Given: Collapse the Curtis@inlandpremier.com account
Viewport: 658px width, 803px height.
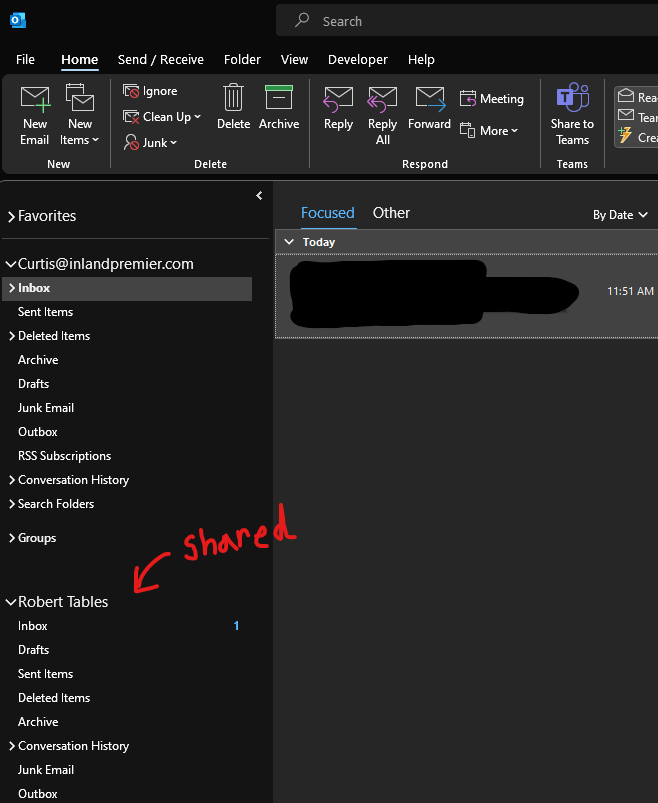Looking at the screenshot, I should [11, 264].
